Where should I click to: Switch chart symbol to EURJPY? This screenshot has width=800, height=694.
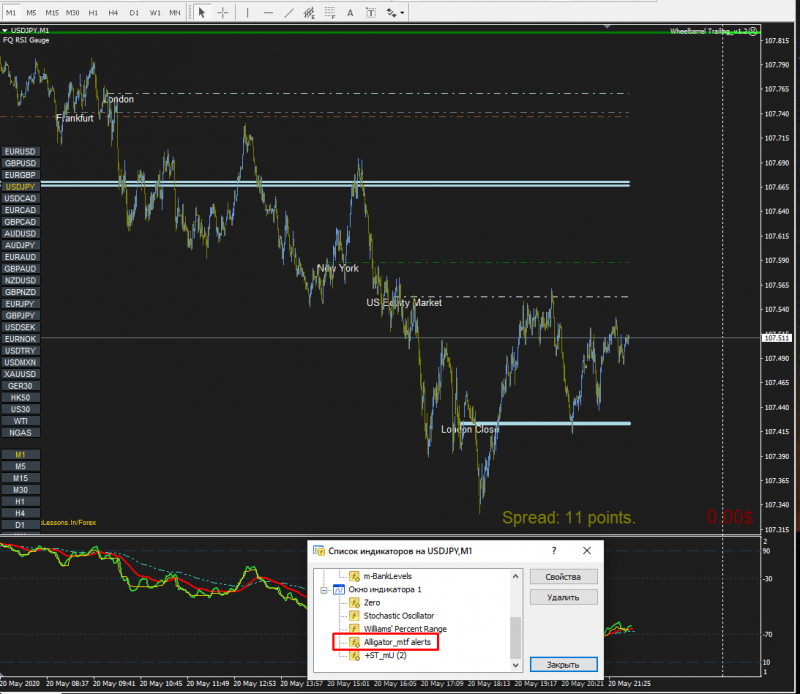tap(20, 304)
